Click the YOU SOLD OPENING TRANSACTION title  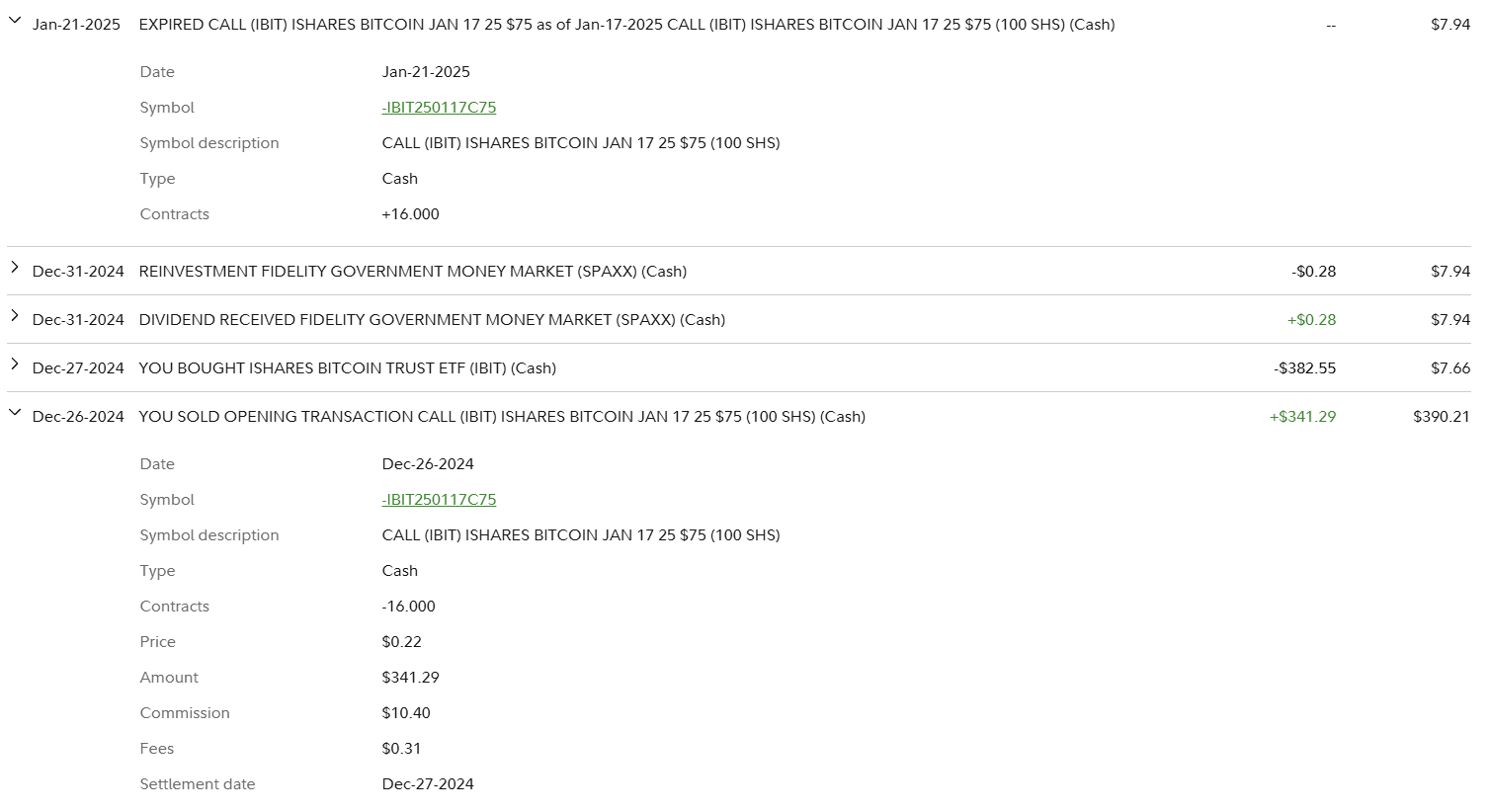pyautogui.click(x=502, y=417)
